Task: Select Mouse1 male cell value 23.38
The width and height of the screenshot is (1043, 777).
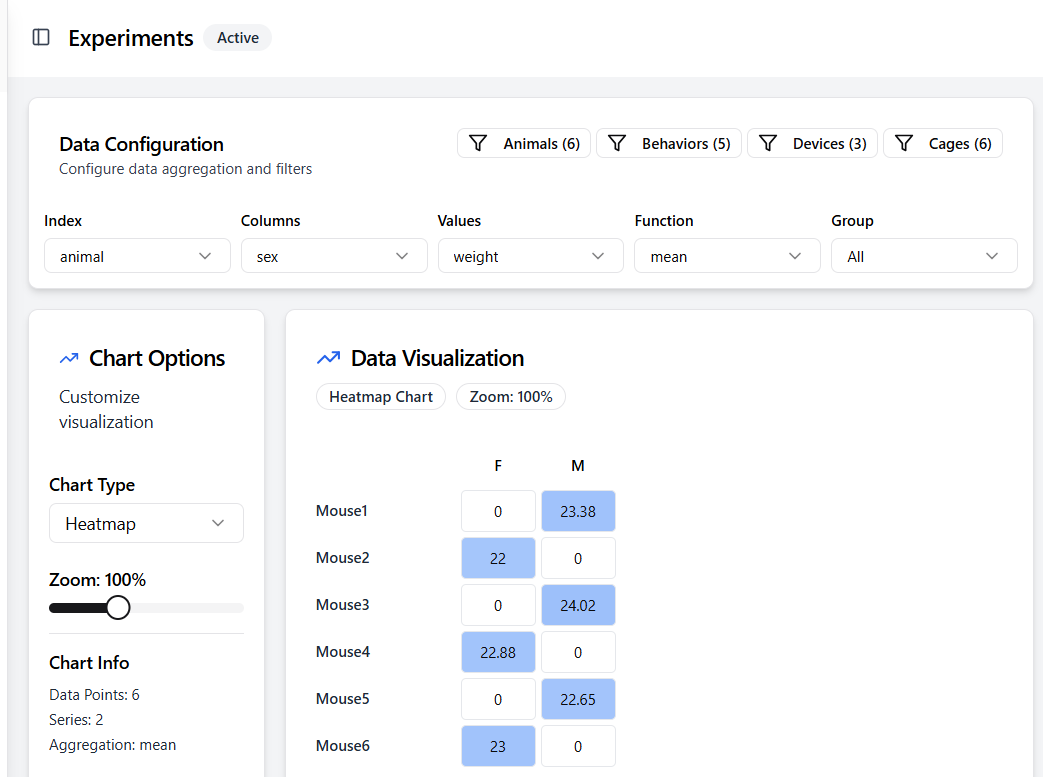Action: (578, 511)
